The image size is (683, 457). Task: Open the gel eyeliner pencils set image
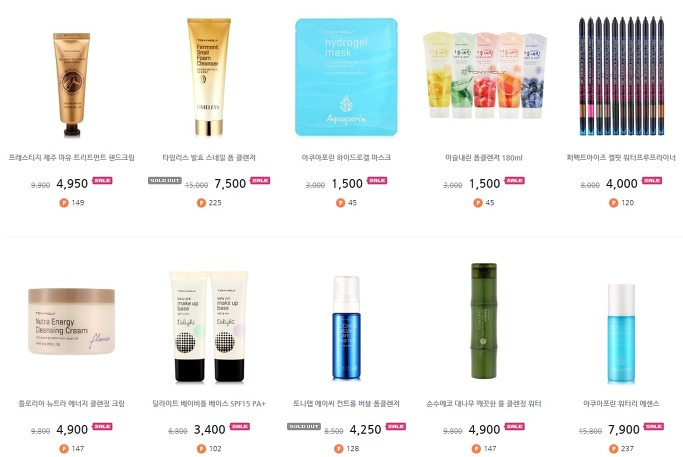click(622, 76)
